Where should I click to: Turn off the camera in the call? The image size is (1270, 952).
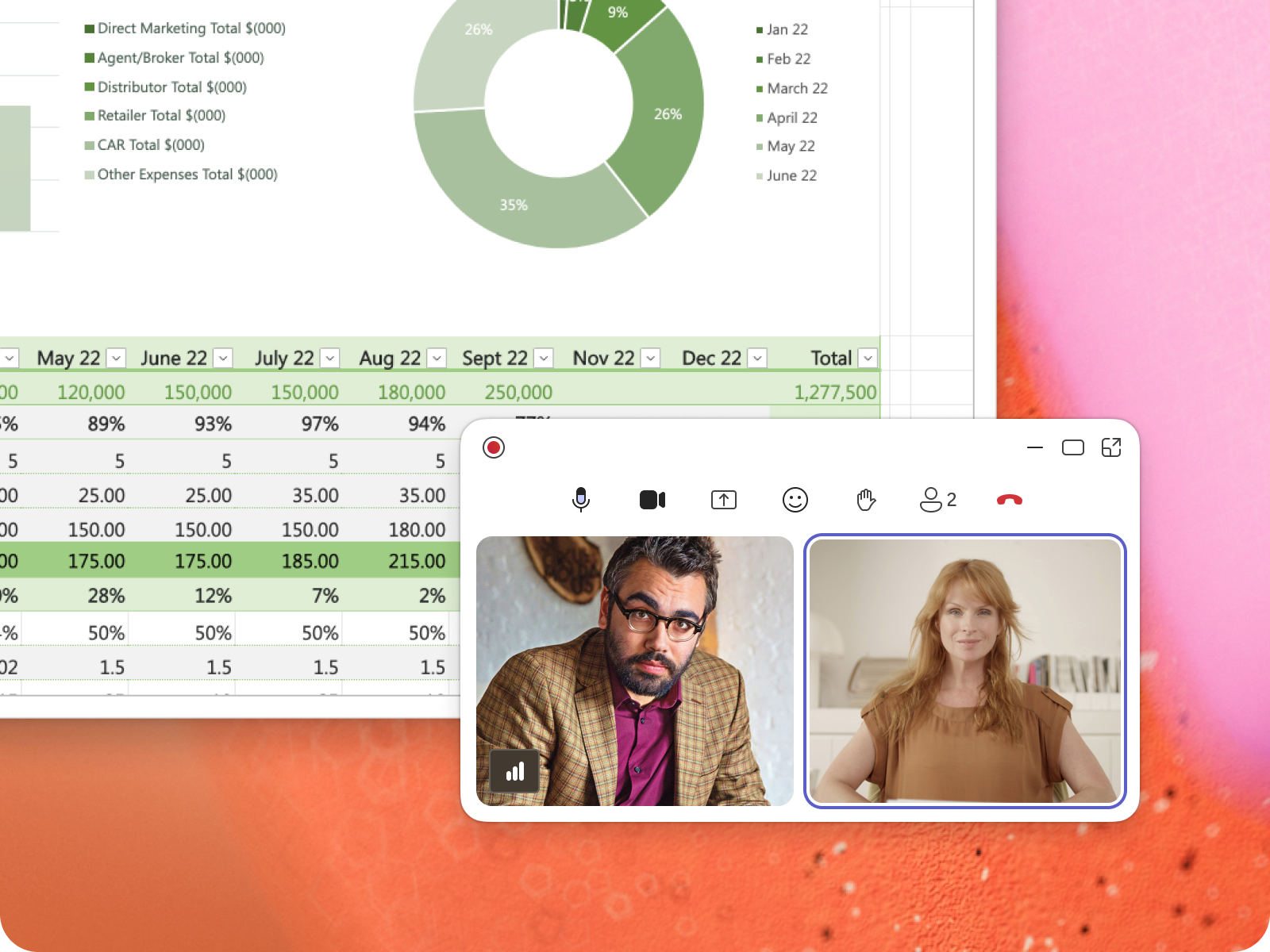(652, 500)
